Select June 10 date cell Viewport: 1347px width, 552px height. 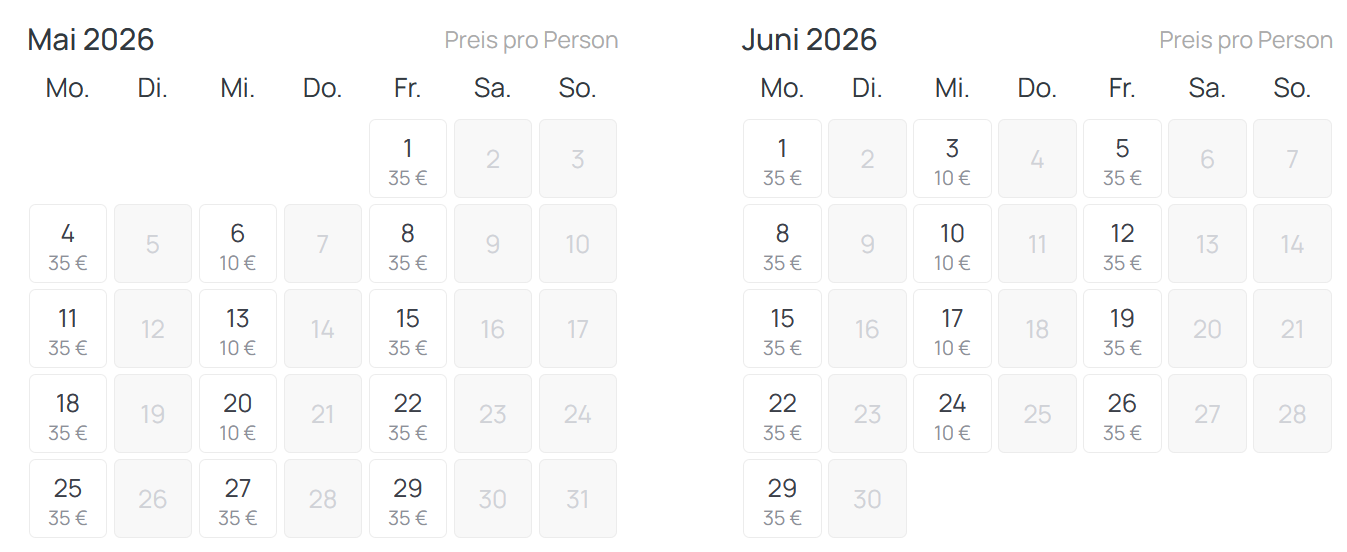pyautogui.click(x=952, y=244)
